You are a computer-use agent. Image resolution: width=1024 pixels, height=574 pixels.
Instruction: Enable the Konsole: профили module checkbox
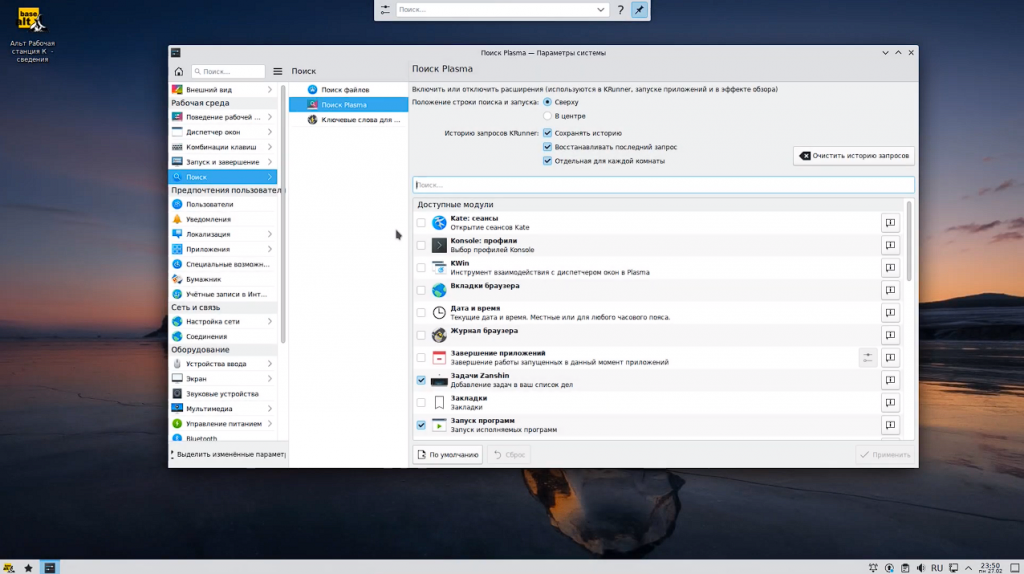click(x=421, y=245)
